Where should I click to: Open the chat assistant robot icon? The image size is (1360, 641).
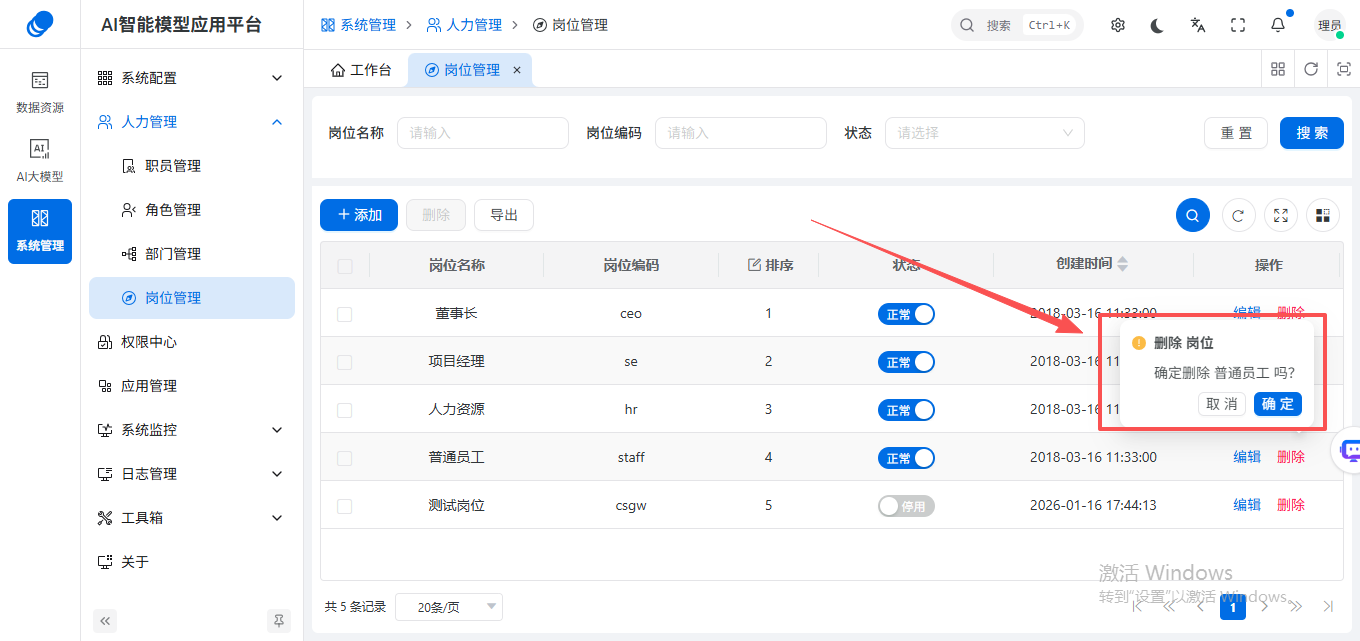(x=1349, y=451)
